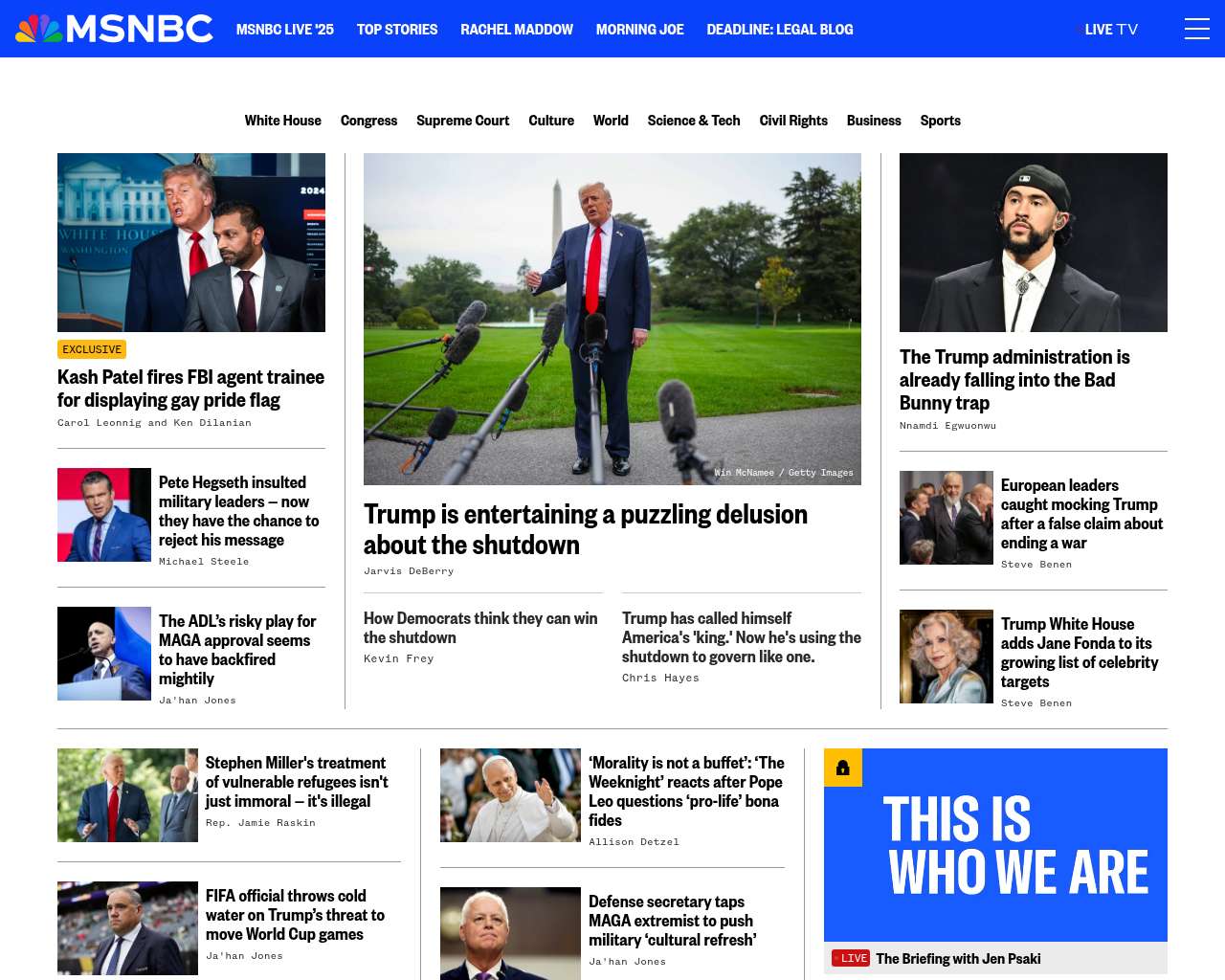Click the yellow lock icon on video
This screenshot has width=1225, height=980.
(x=843, y=768)
